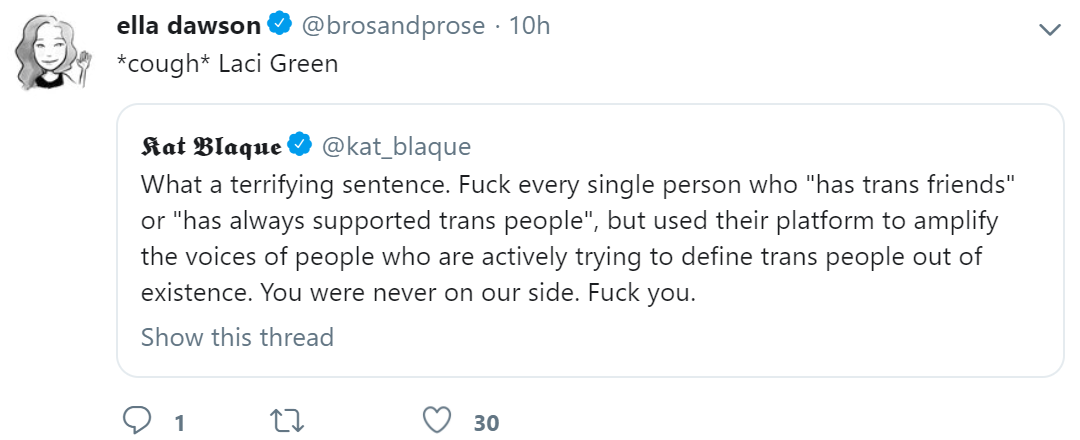Click the reply count number 1
Screen dimensions: 1080x440
tap(179, 422)
